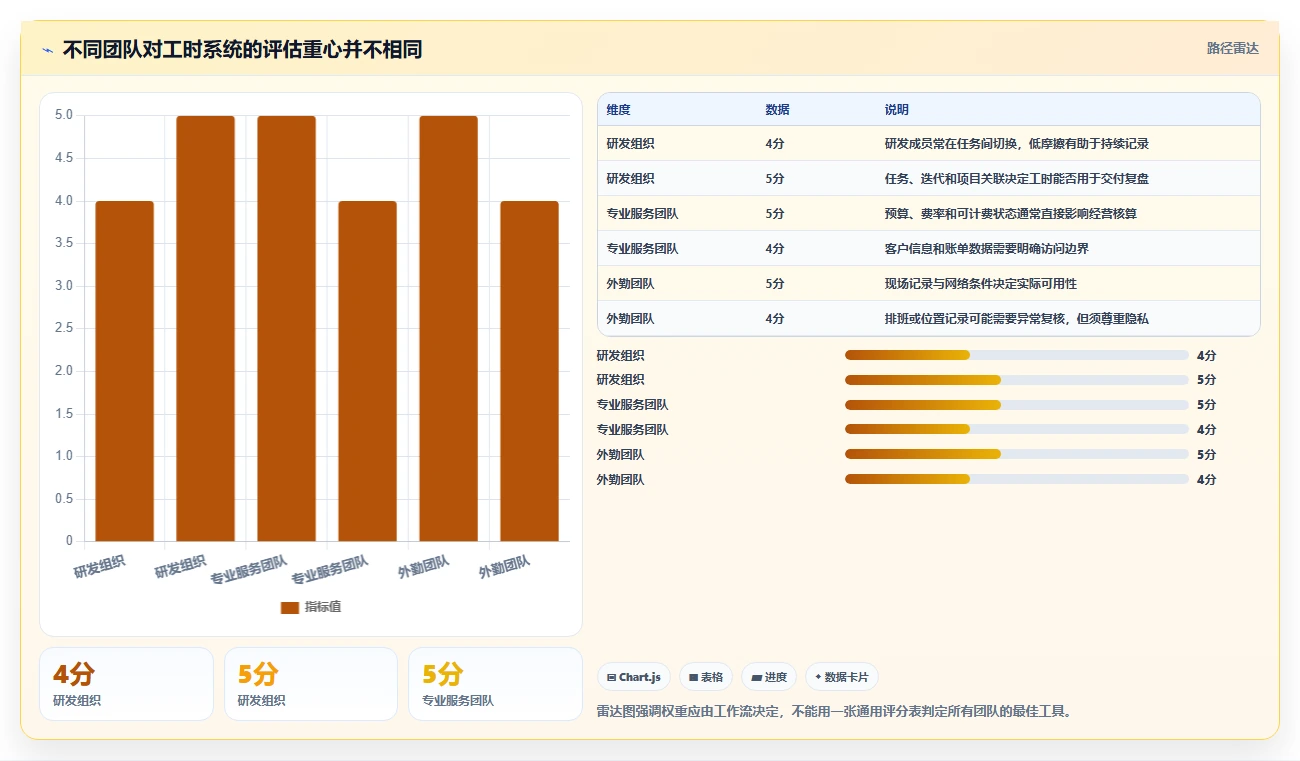Click the 研发组织 bar with value 5
This screenshot has height=761, width=1300.
click(x=205, y=329)
